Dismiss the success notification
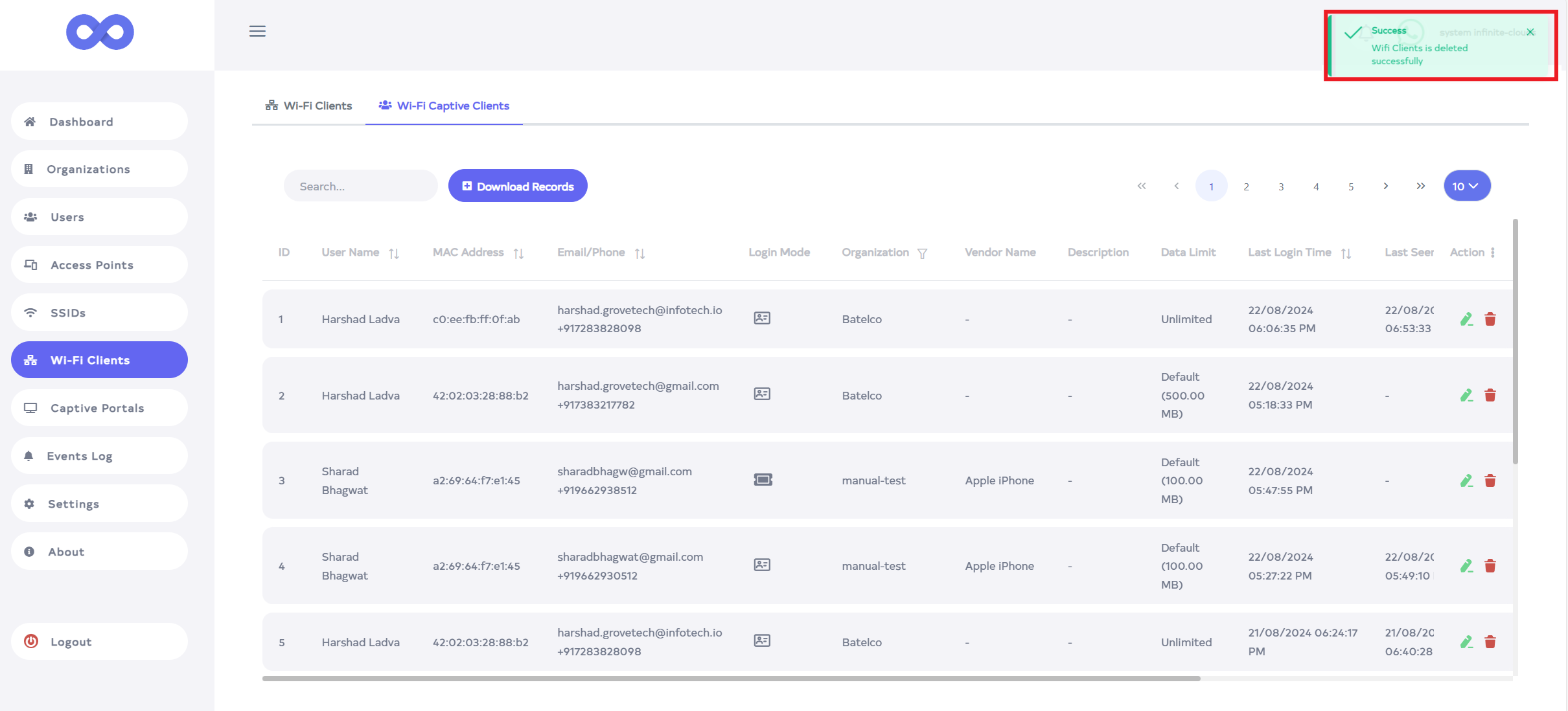The height and width of the screenshot is (711, 1568). tap(1530, 32)
